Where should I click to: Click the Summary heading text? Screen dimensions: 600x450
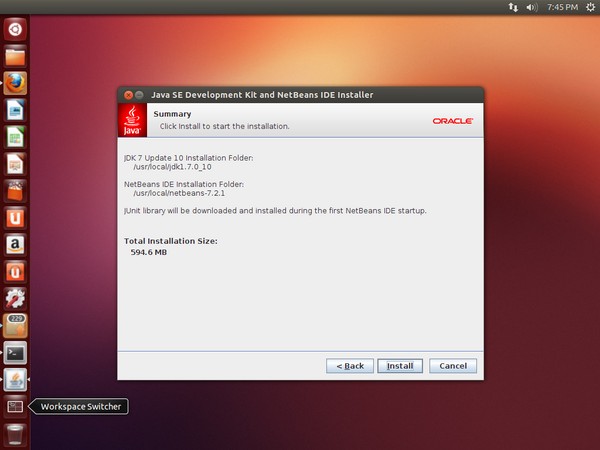(x=172, y=114)
